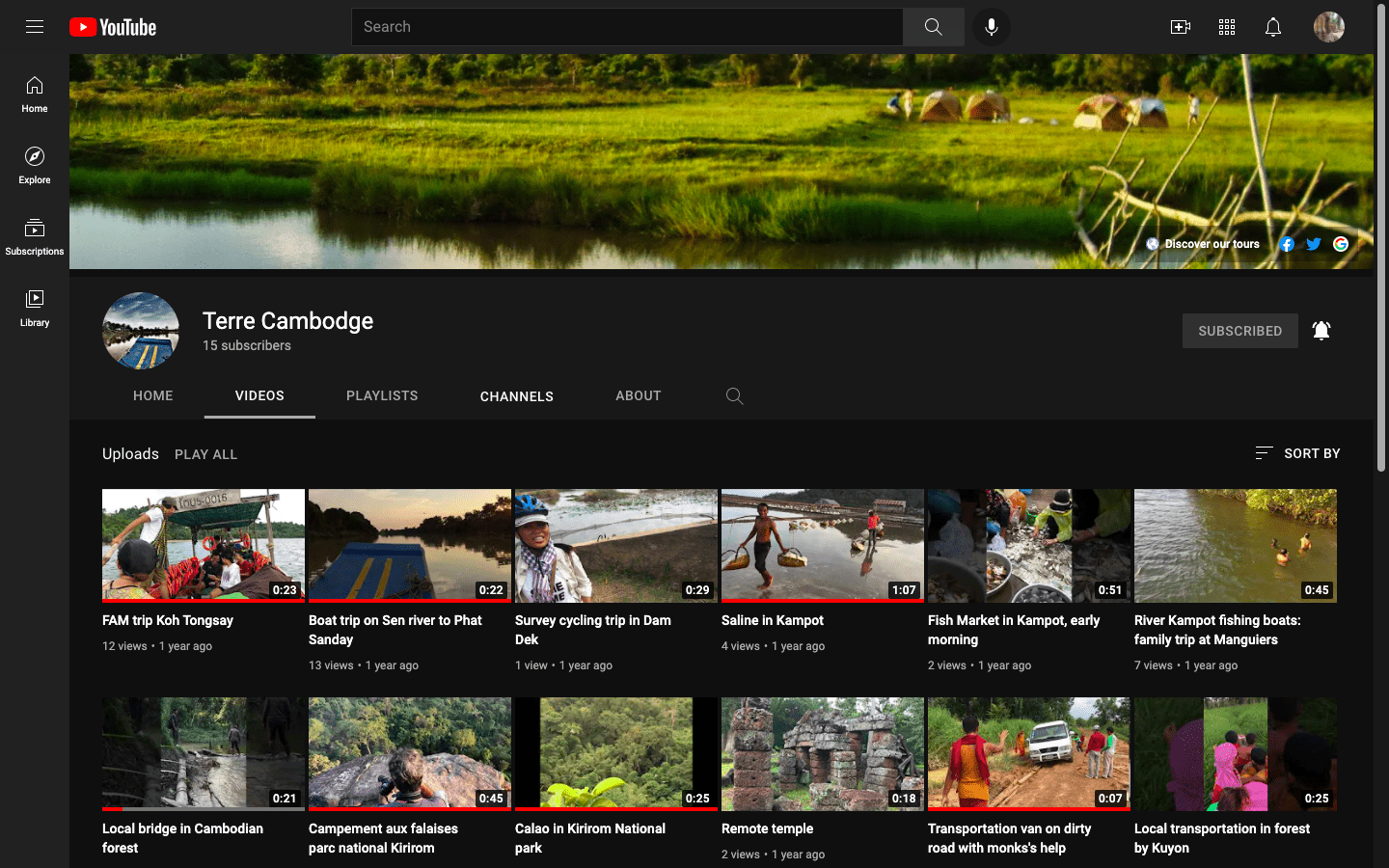Viewport: 1389px width, 868px height.
Task: Click the Uploads section heading
Action: click(130, 454)
